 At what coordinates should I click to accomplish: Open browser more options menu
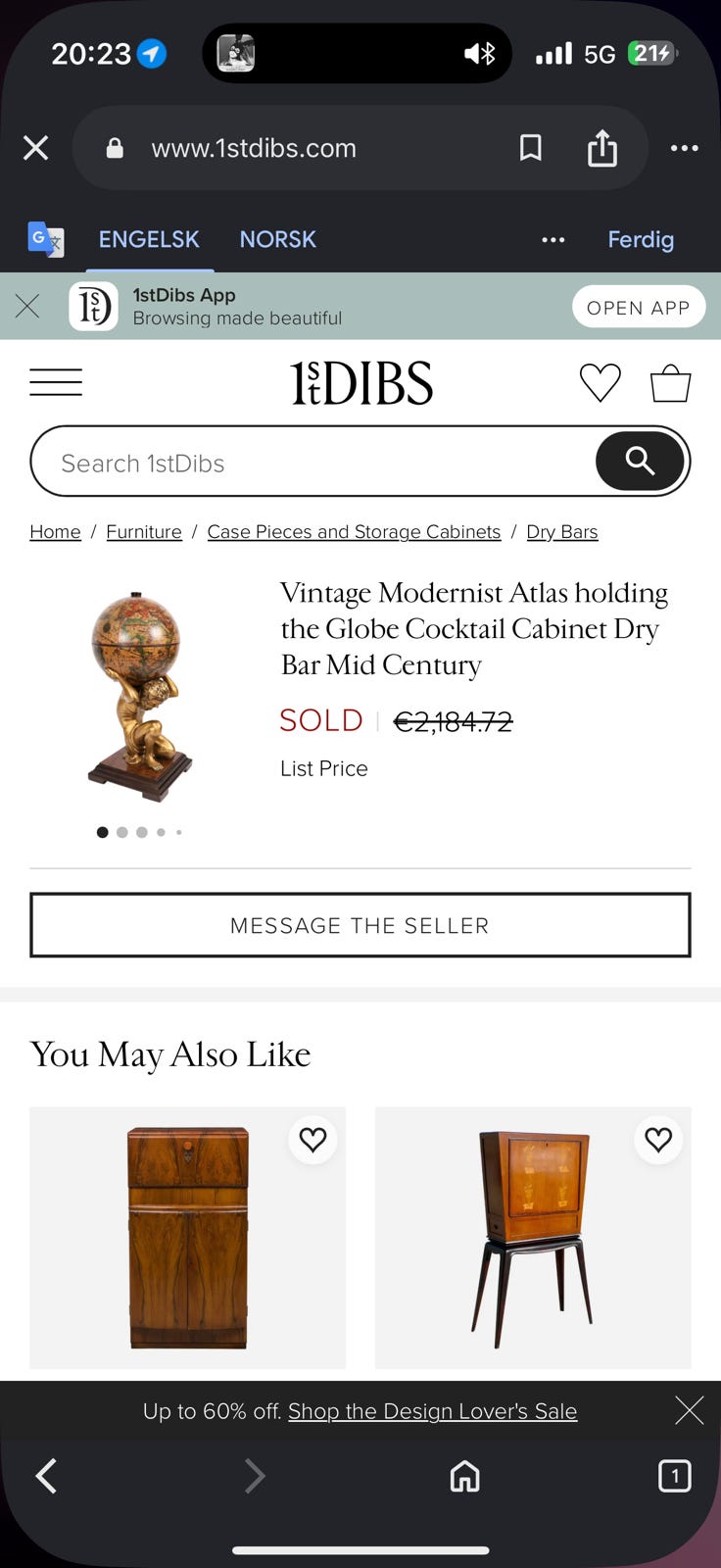tap(684, 148)
